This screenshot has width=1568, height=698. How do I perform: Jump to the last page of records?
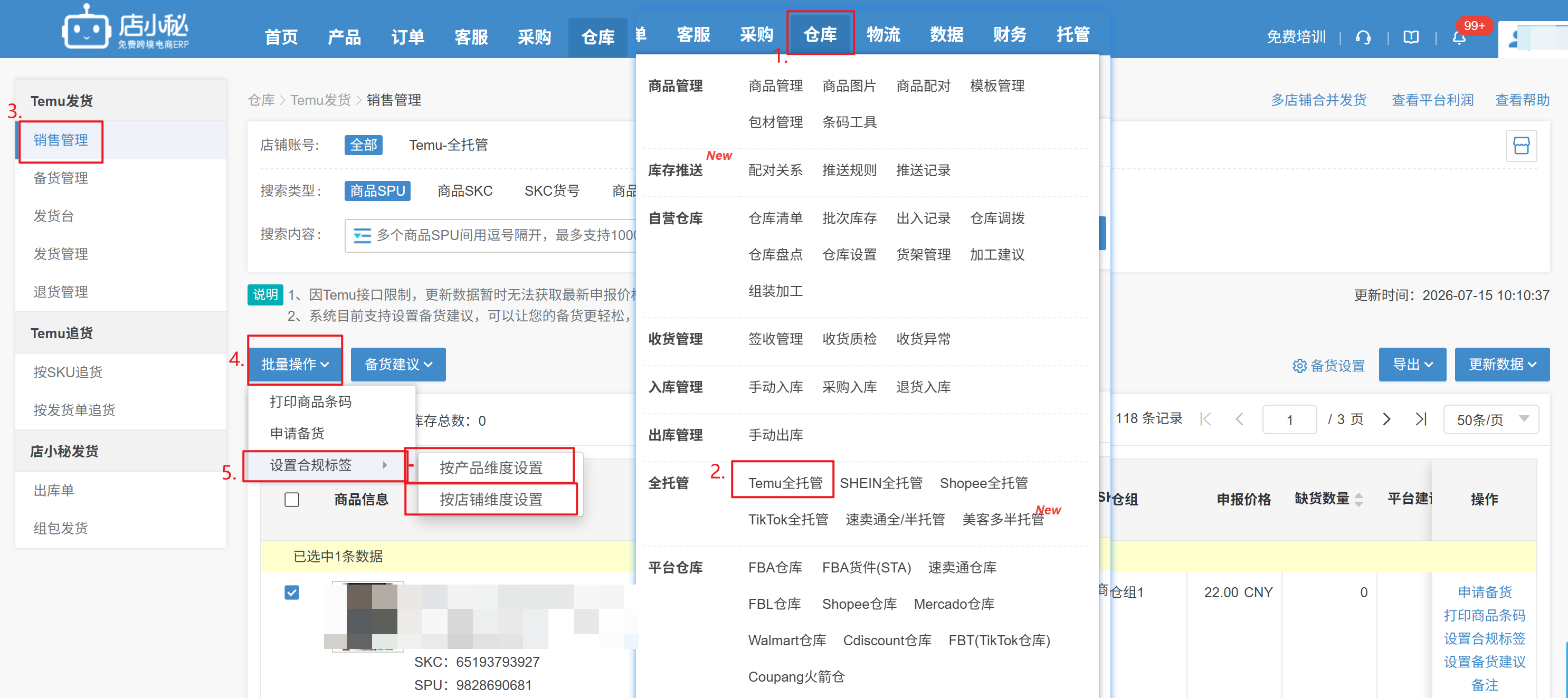pos(1421,419)
